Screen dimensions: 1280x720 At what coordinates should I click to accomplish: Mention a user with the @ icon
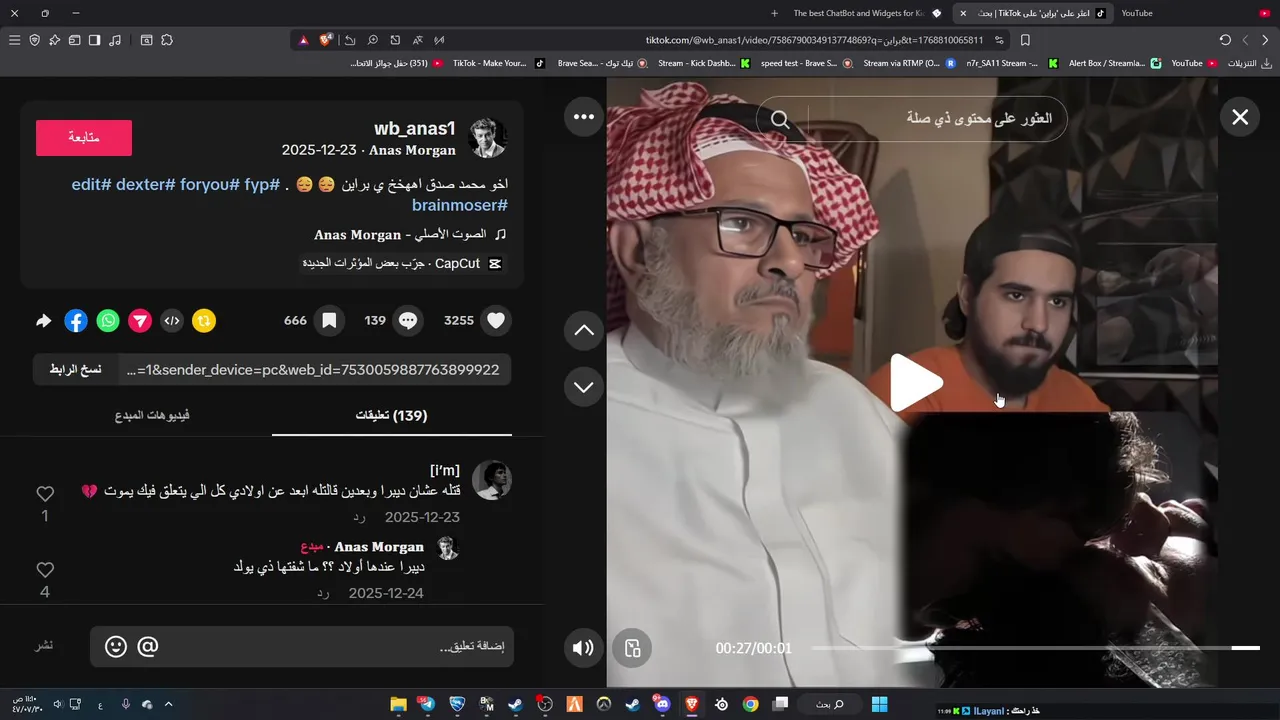[x=148, y=647]
